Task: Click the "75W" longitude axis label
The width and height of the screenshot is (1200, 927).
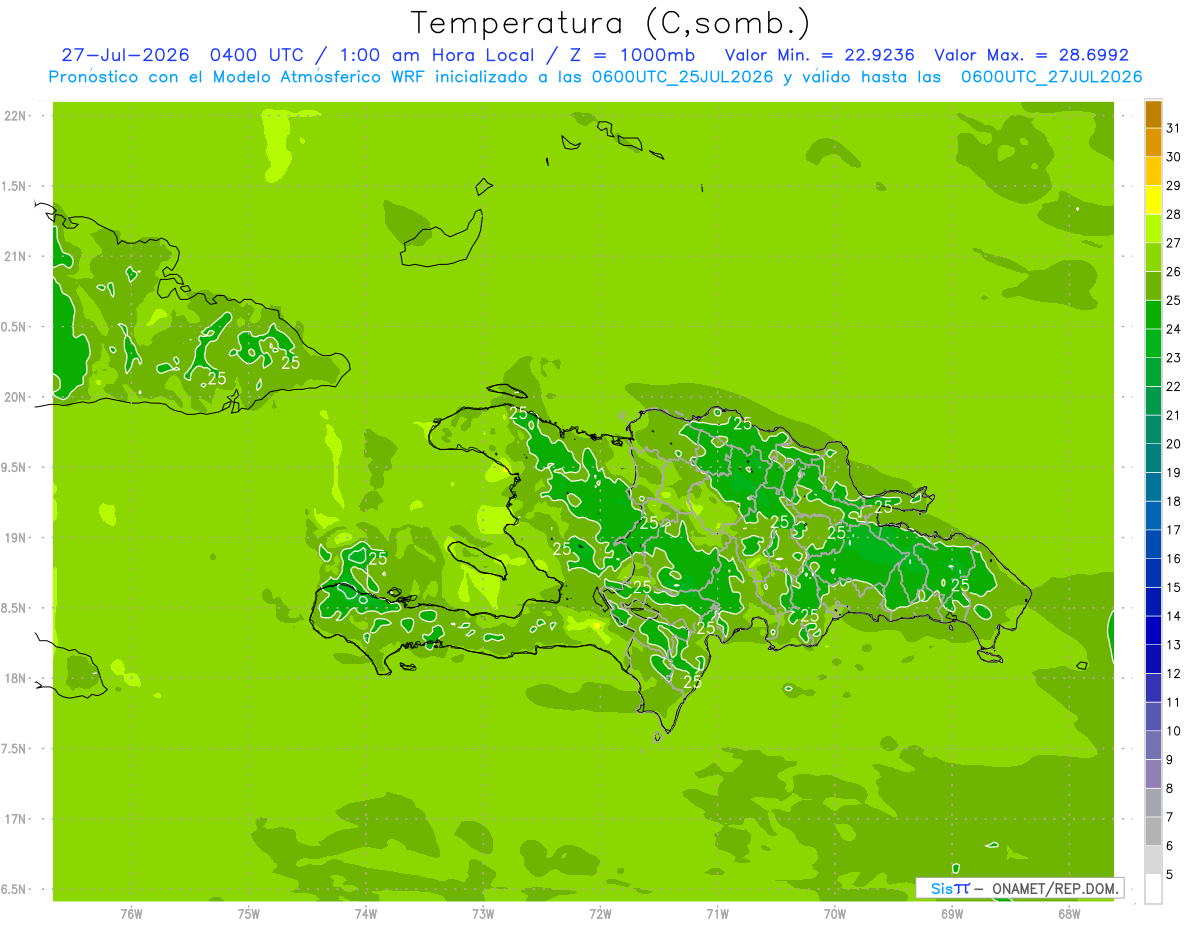Action: (x=248, y=915)
